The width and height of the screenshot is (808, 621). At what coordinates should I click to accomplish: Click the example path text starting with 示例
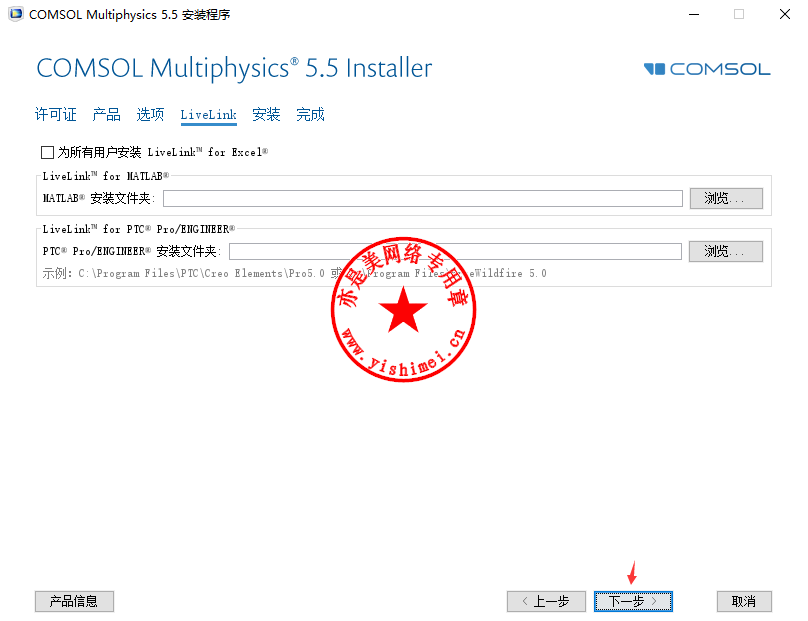coord(294,273)
